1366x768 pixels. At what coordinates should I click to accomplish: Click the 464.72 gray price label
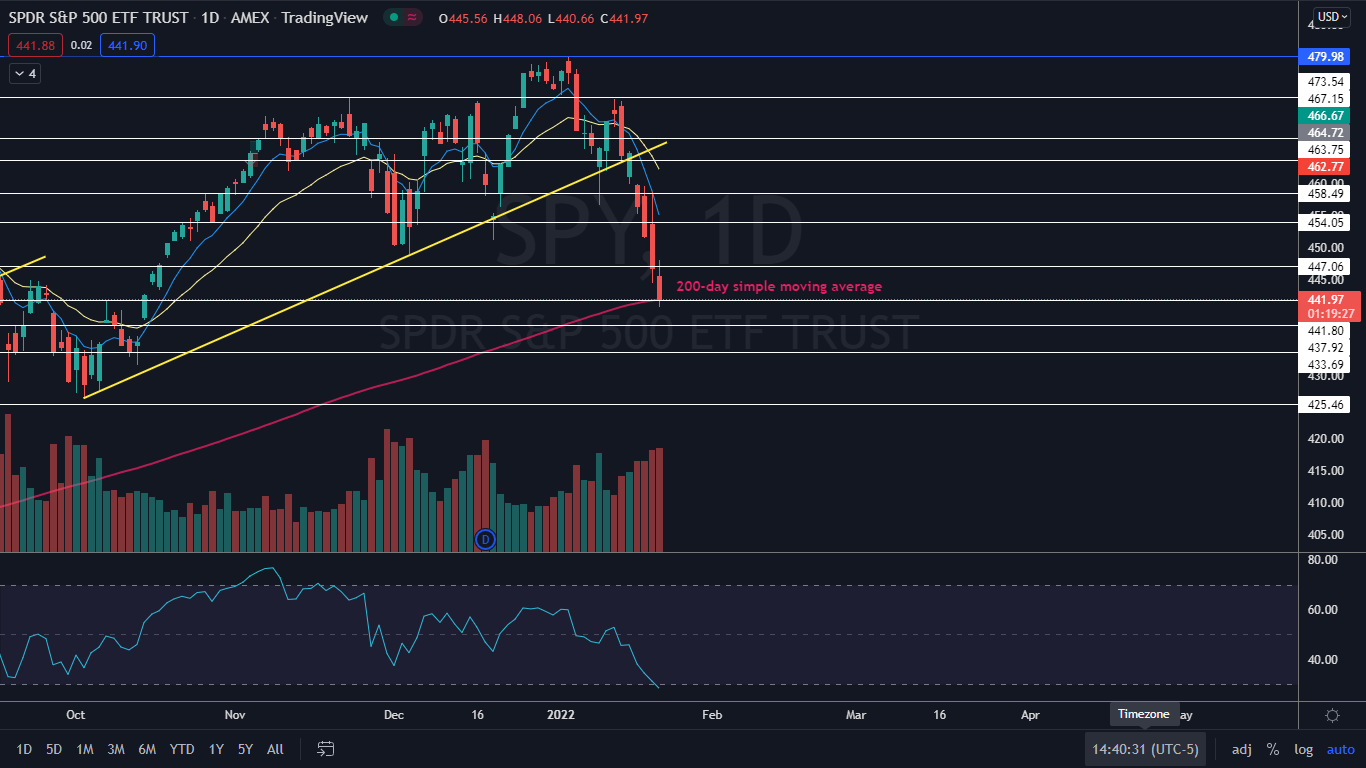1326,132
